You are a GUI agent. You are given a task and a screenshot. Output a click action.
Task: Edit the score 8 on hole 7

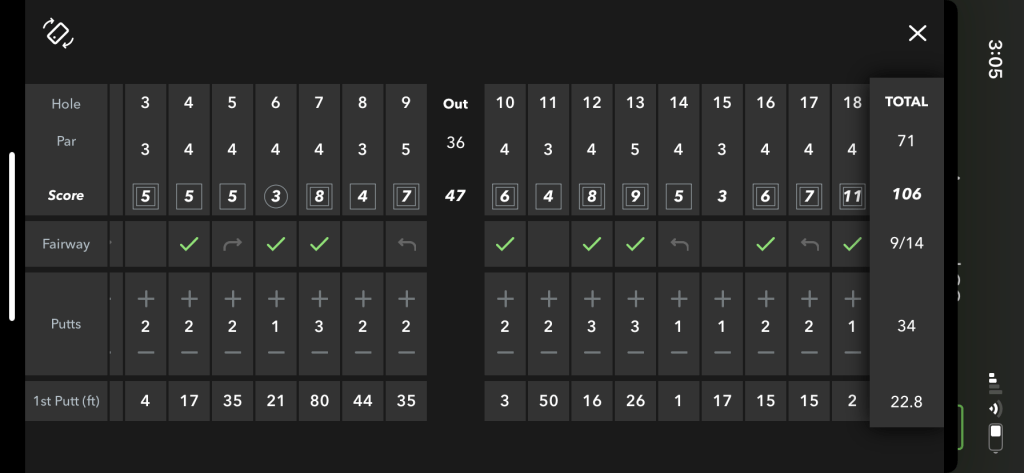[319, 196]
